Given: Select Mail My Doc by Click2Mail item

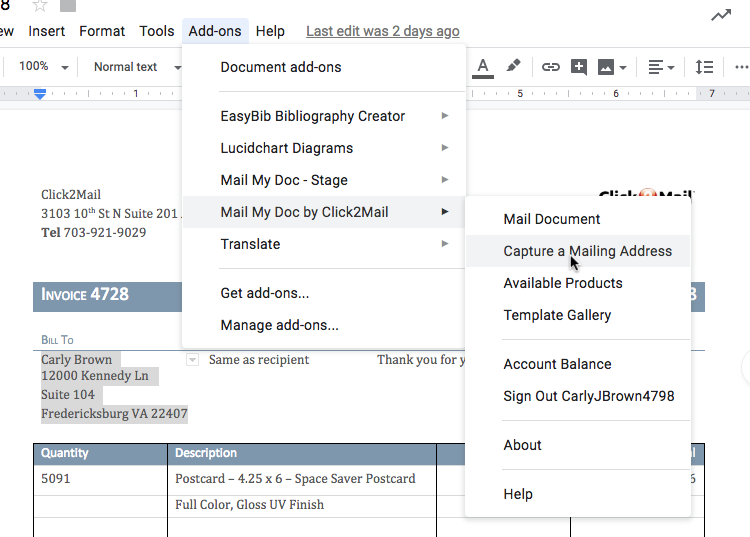Looking at the screenshot, I should click(324, 212).
